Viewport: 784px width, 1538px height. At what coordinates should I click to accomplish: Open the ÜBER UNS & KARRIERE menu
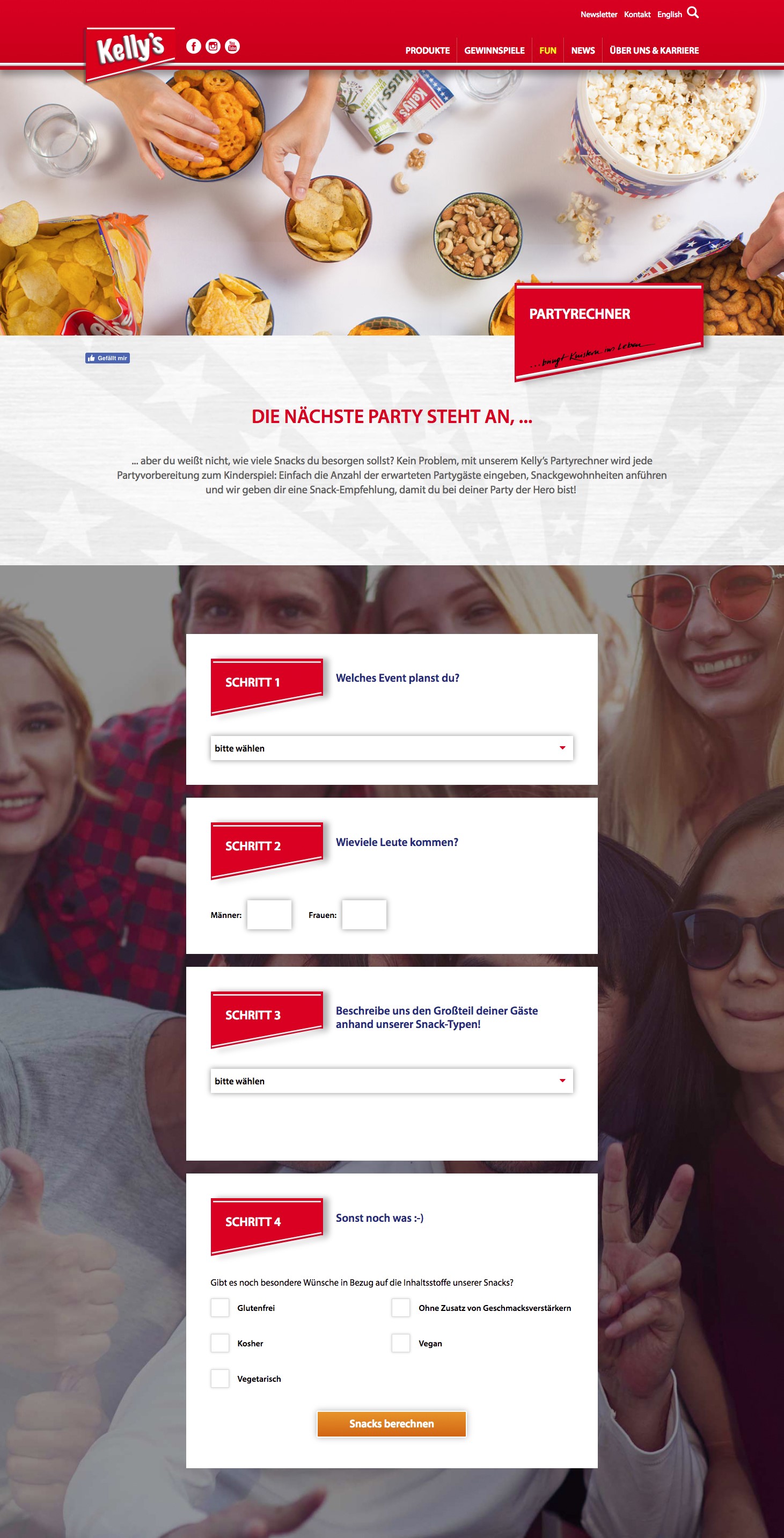pyautogui.click(x=654, y=51)
